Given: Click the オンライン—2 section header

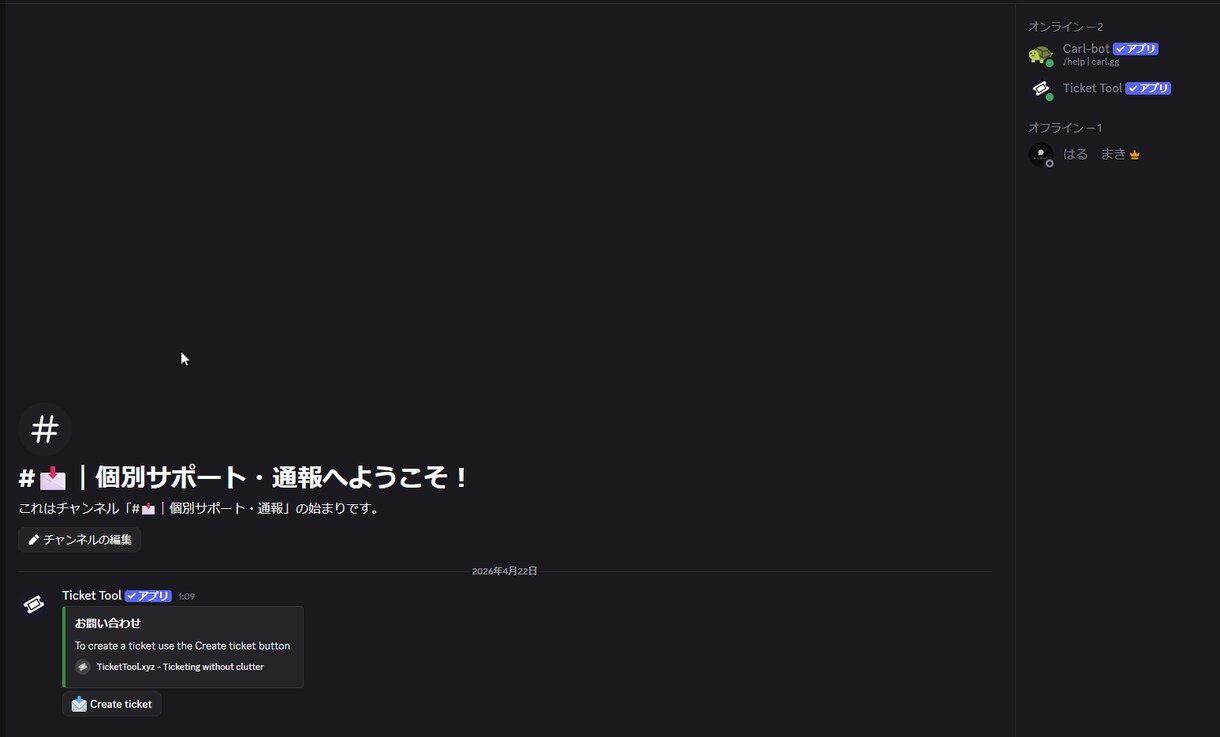Looking at the screenshot, I should pos(1066,27).
